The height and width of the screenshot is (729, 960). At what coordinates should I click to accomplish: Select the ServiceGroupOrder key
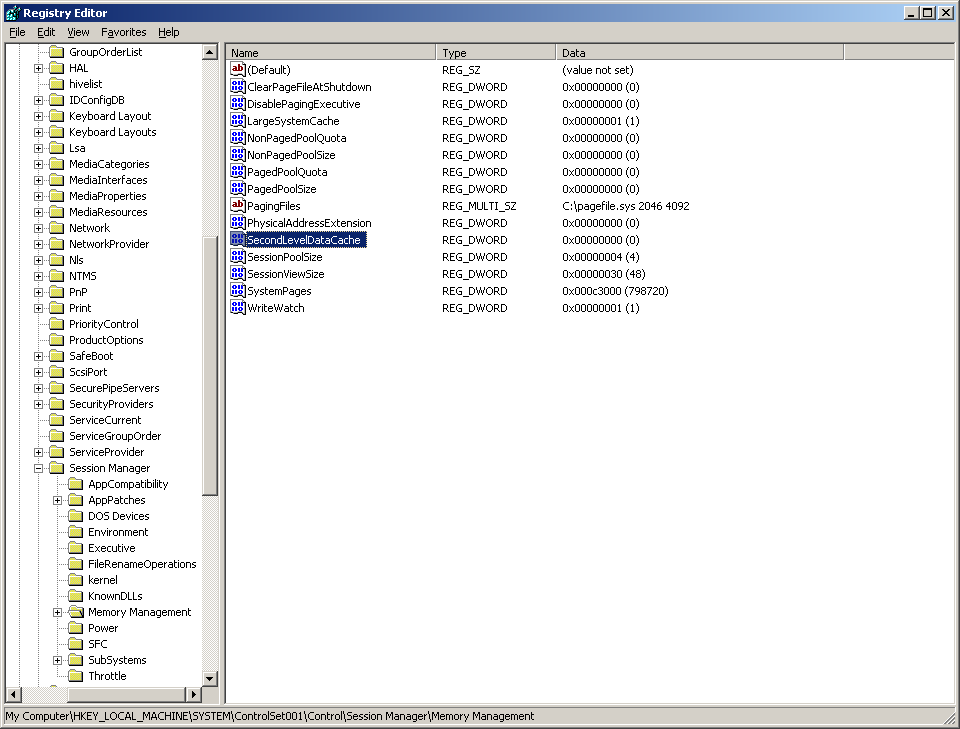[115, 436]
